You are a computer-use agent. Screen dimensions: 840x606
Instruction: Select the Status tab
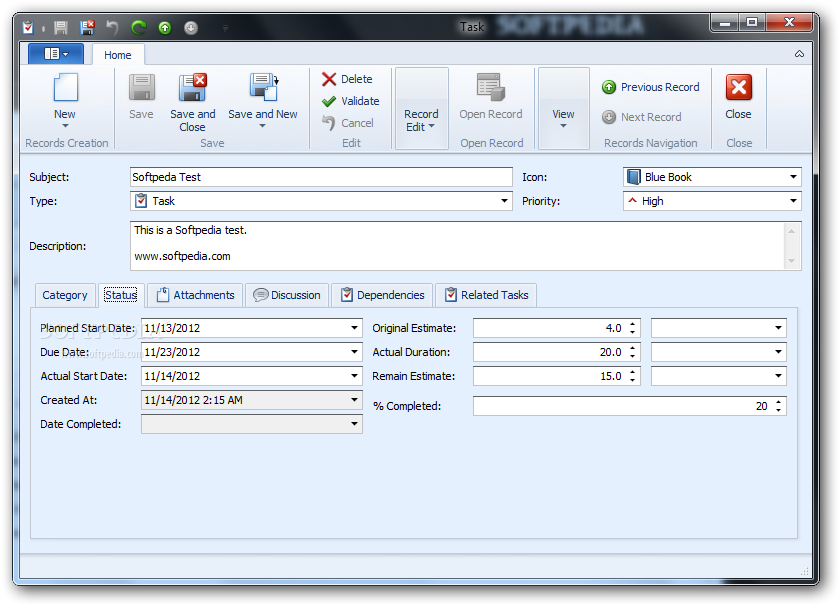121,295
